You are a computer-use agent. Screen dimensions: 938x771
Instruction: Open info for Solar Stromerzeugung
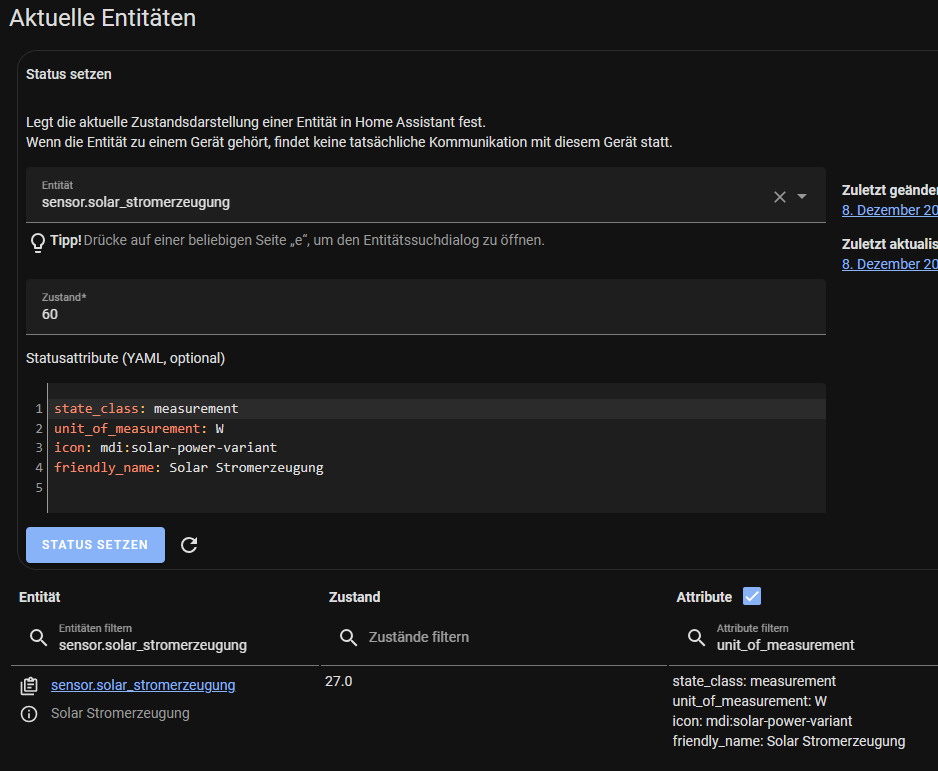point(29,714)
